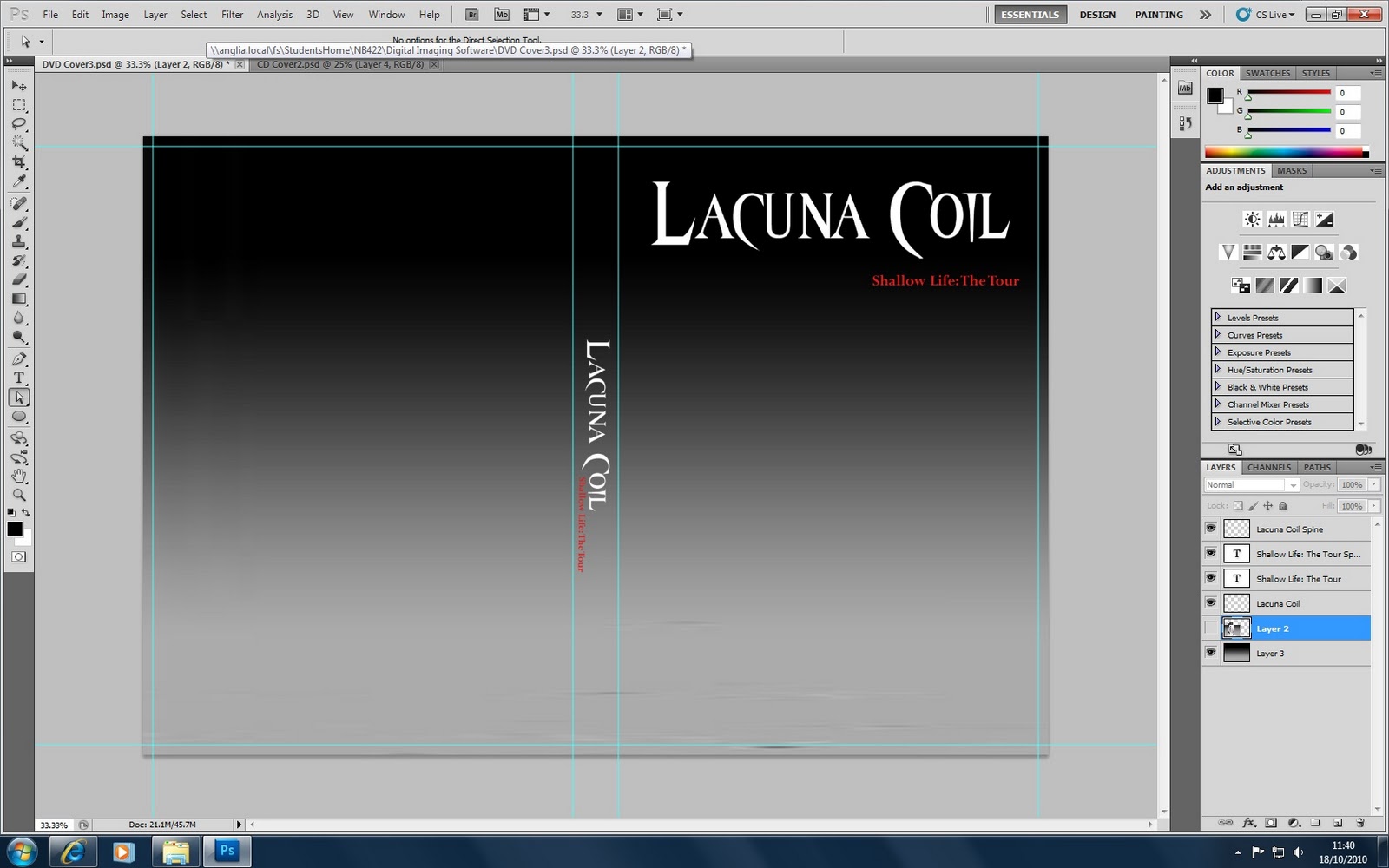The height and width of the screenshot is (868, 1389).
Task: Select the Gradient tool
Action: (19, 299)
